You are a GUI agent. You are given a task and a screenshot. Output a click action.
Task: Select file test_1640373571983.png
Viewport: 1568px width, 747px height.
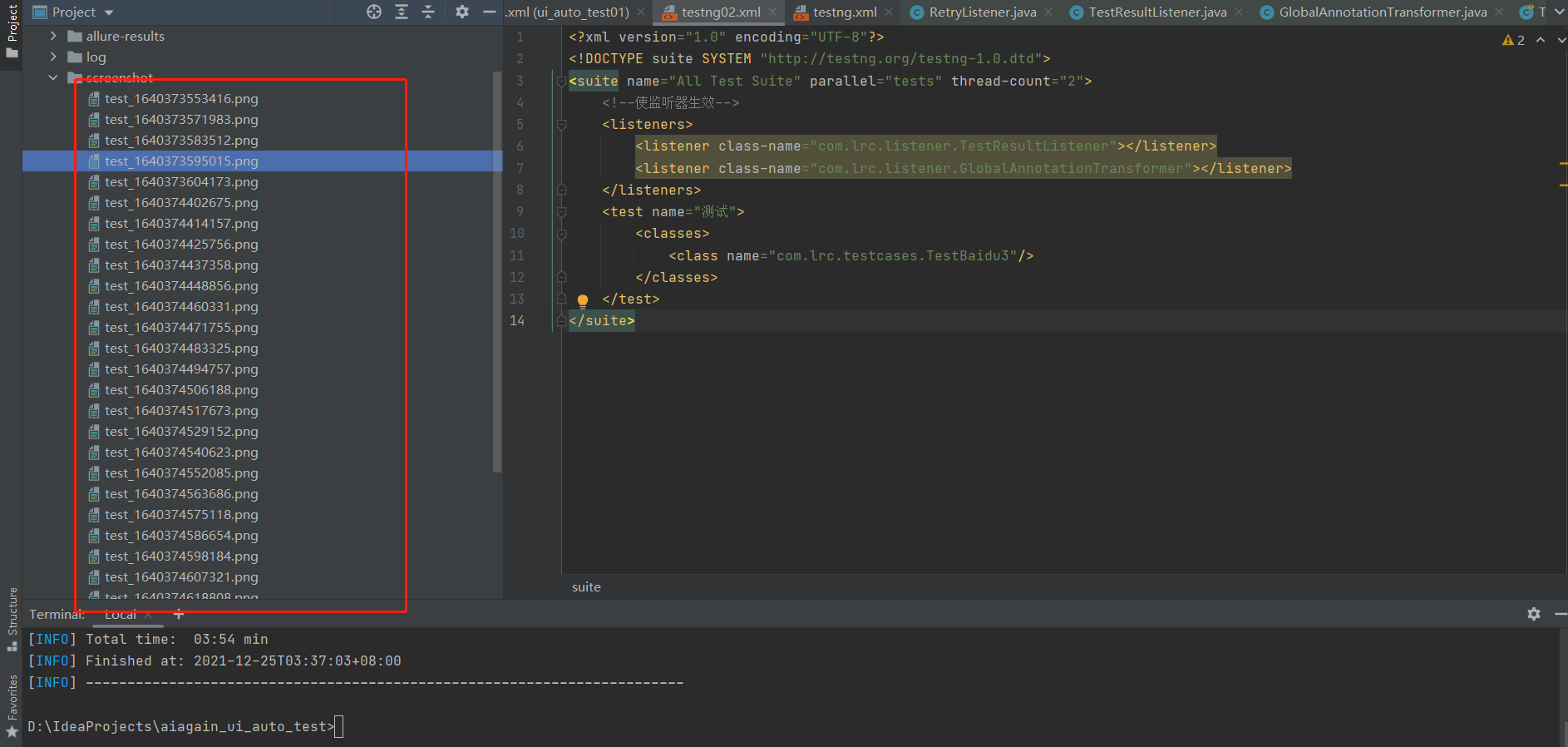click(x=181, y=119)
